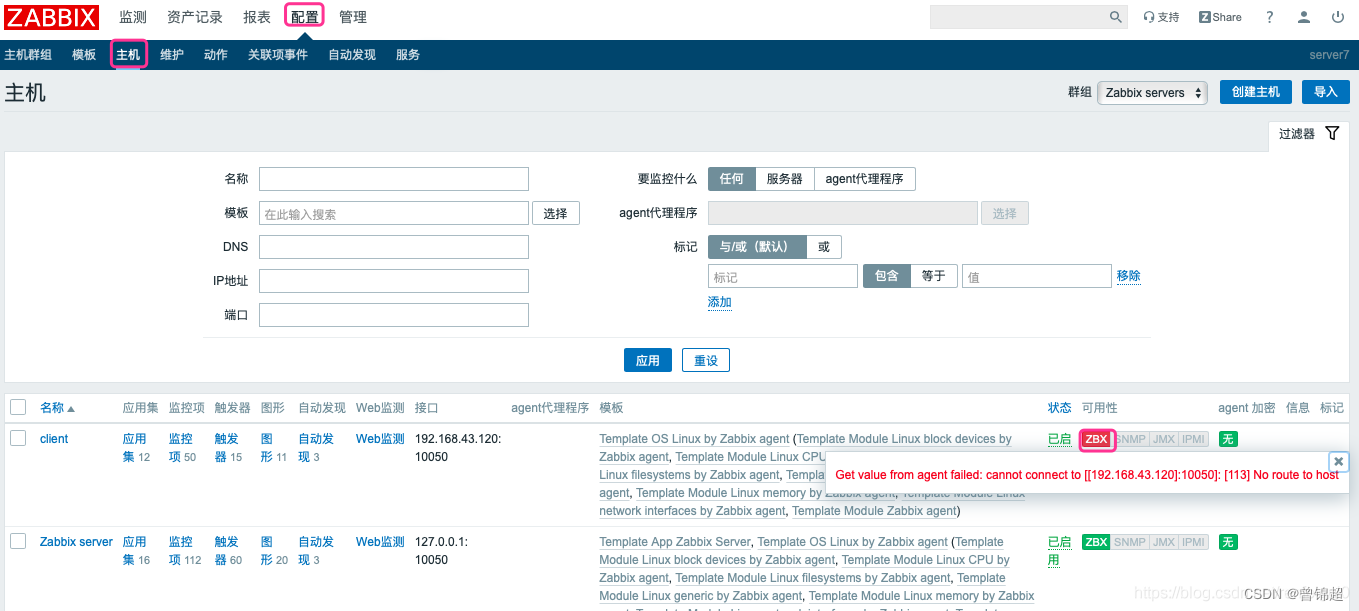The image size is (1359, 611).
Task: Open the client host link
Action: [x=54, y=439]
